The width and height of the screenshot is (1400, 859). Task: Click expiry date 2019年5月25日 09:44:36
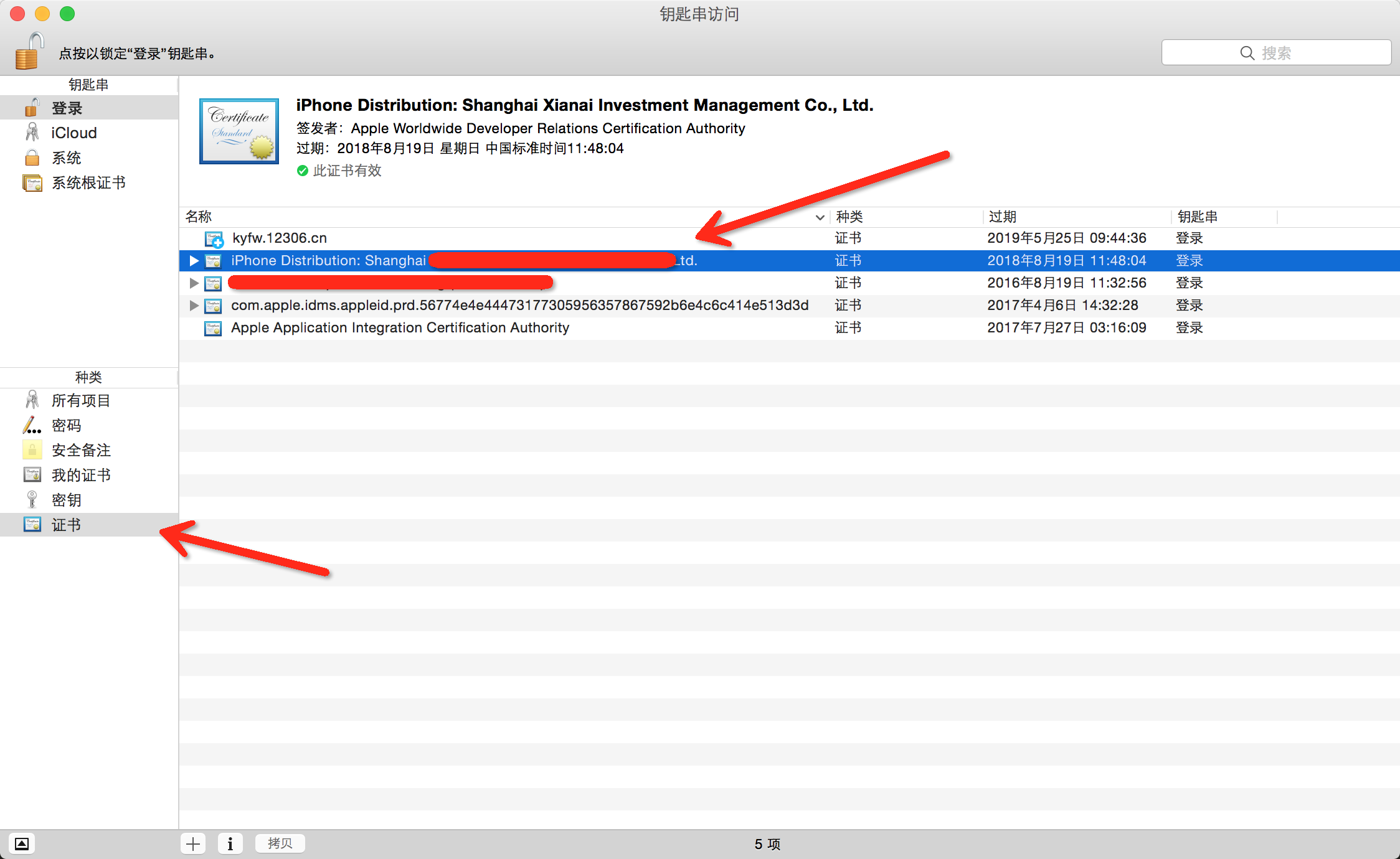[x=1066, y=238]
